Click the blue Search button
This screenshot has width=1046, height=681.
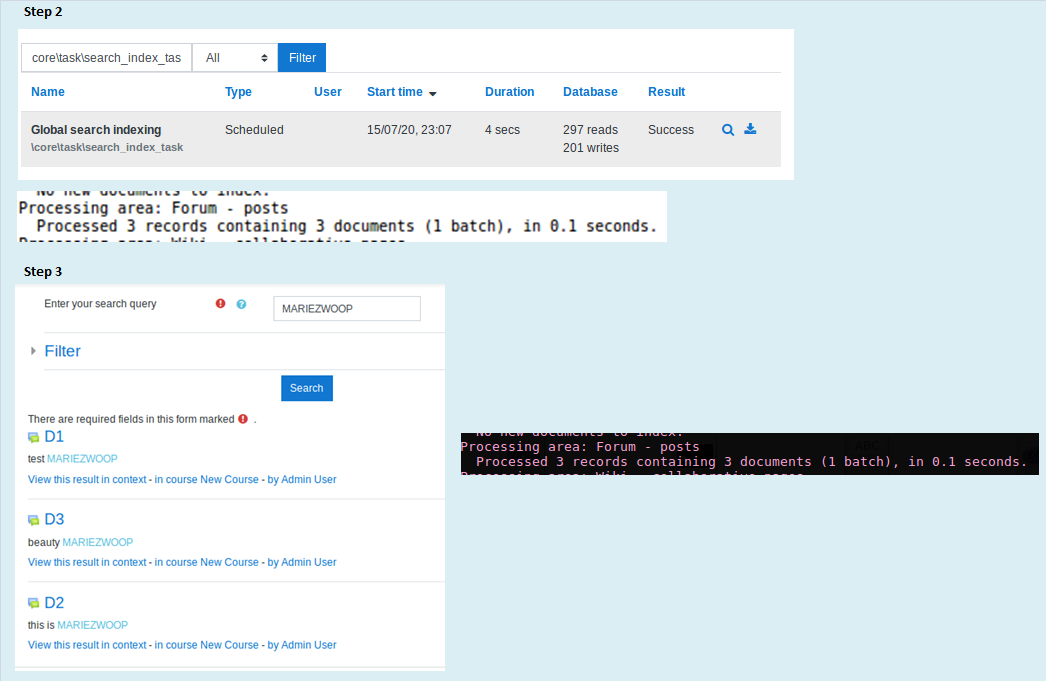tap(307, 388)
